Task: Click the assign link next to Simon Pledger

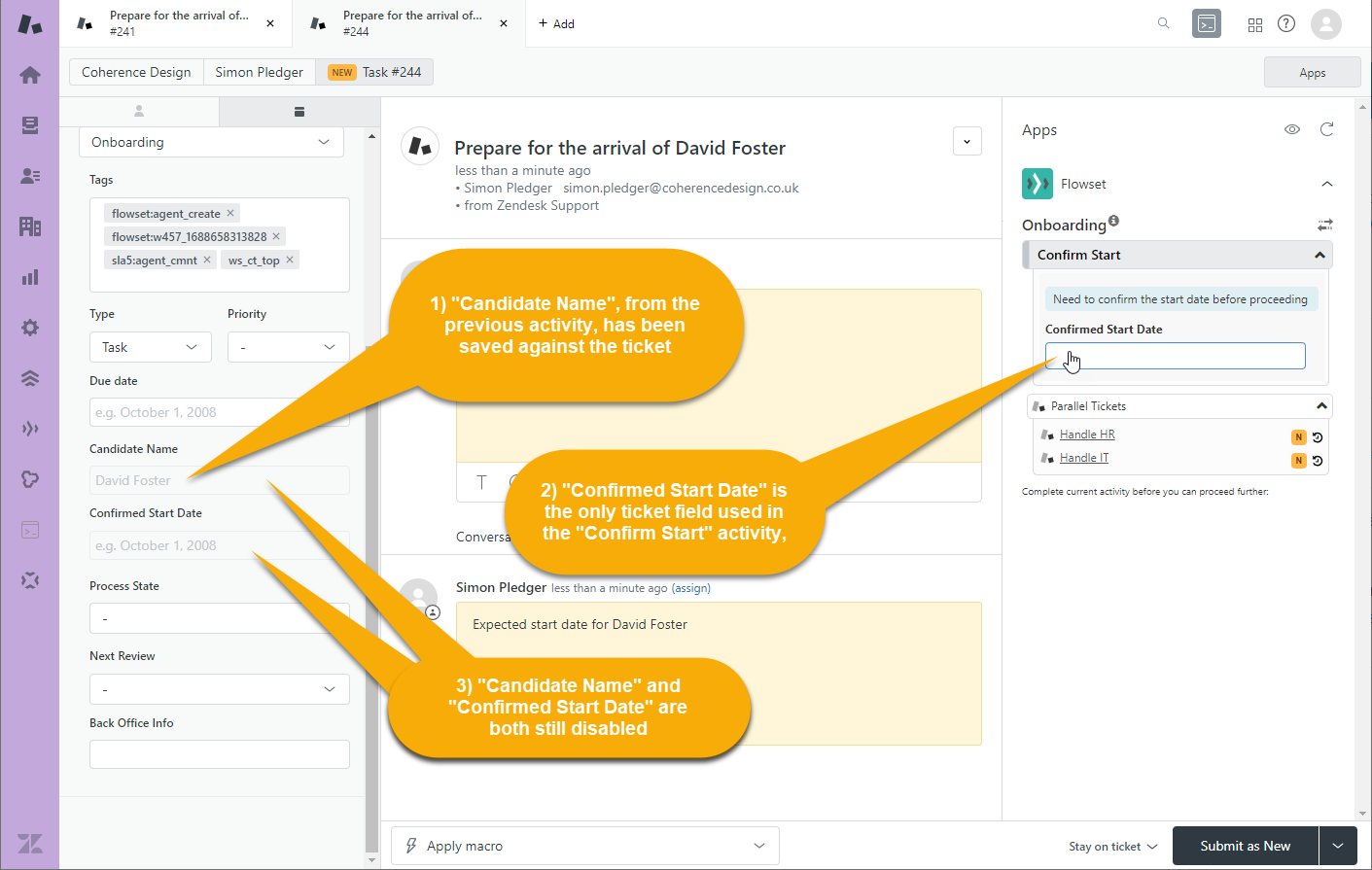Action: [x=691, y=588]
